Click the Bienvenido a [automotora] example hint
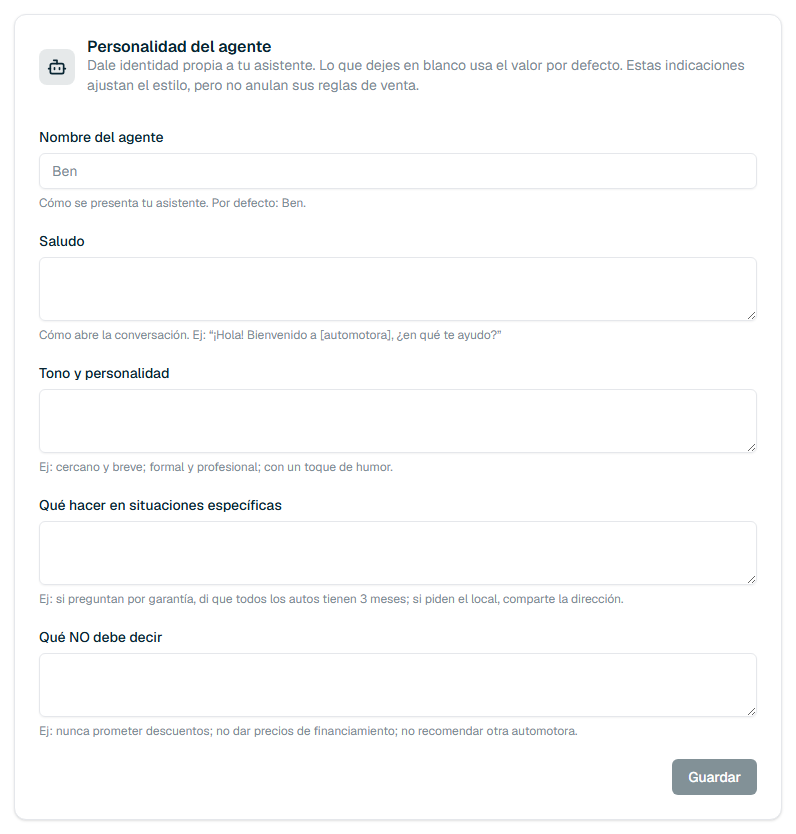The height and width of the screenshot is (834, 796). coord(270,335)
